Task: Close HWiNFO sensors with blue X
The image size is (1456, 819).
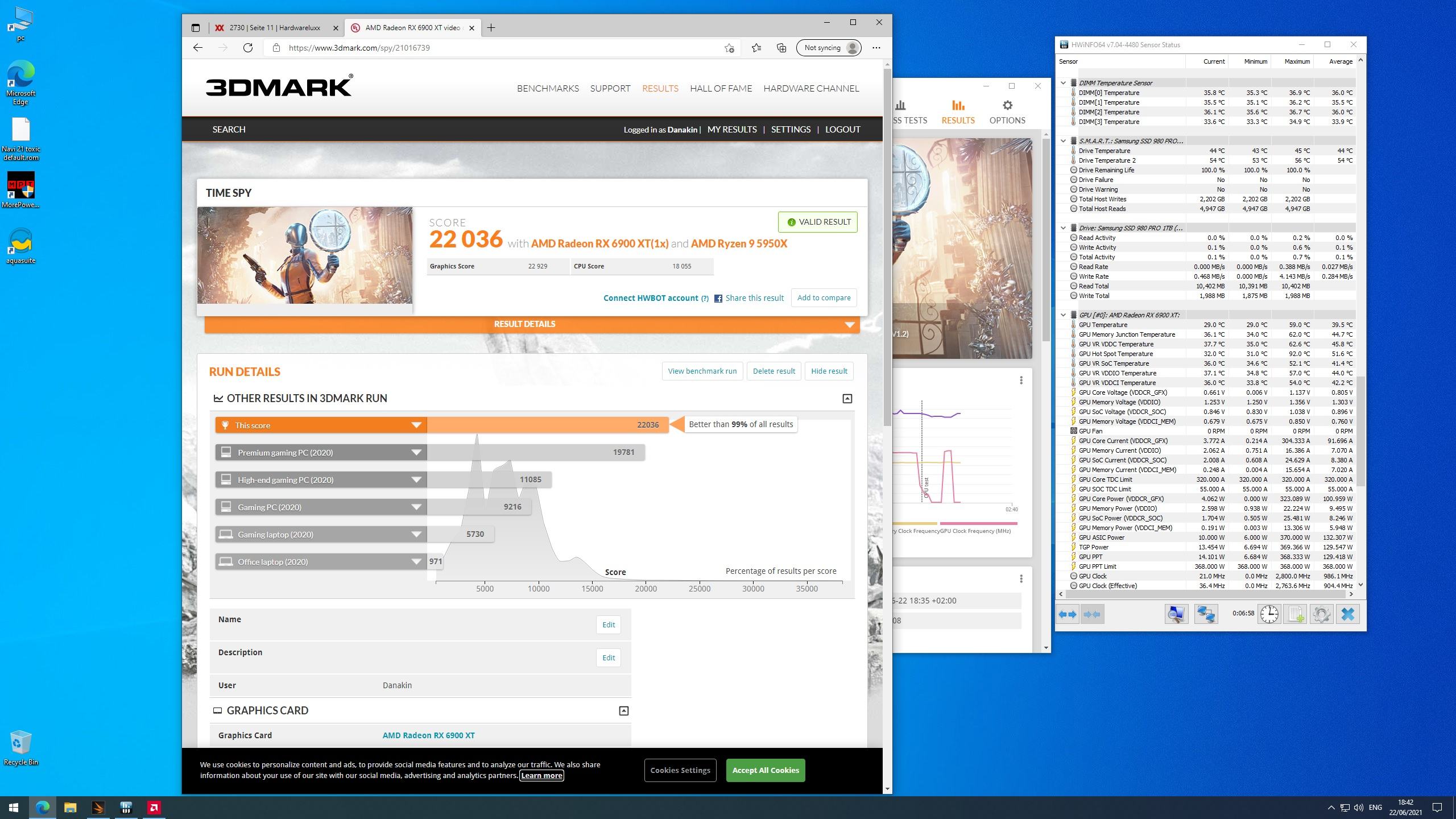Action: 1348,614
